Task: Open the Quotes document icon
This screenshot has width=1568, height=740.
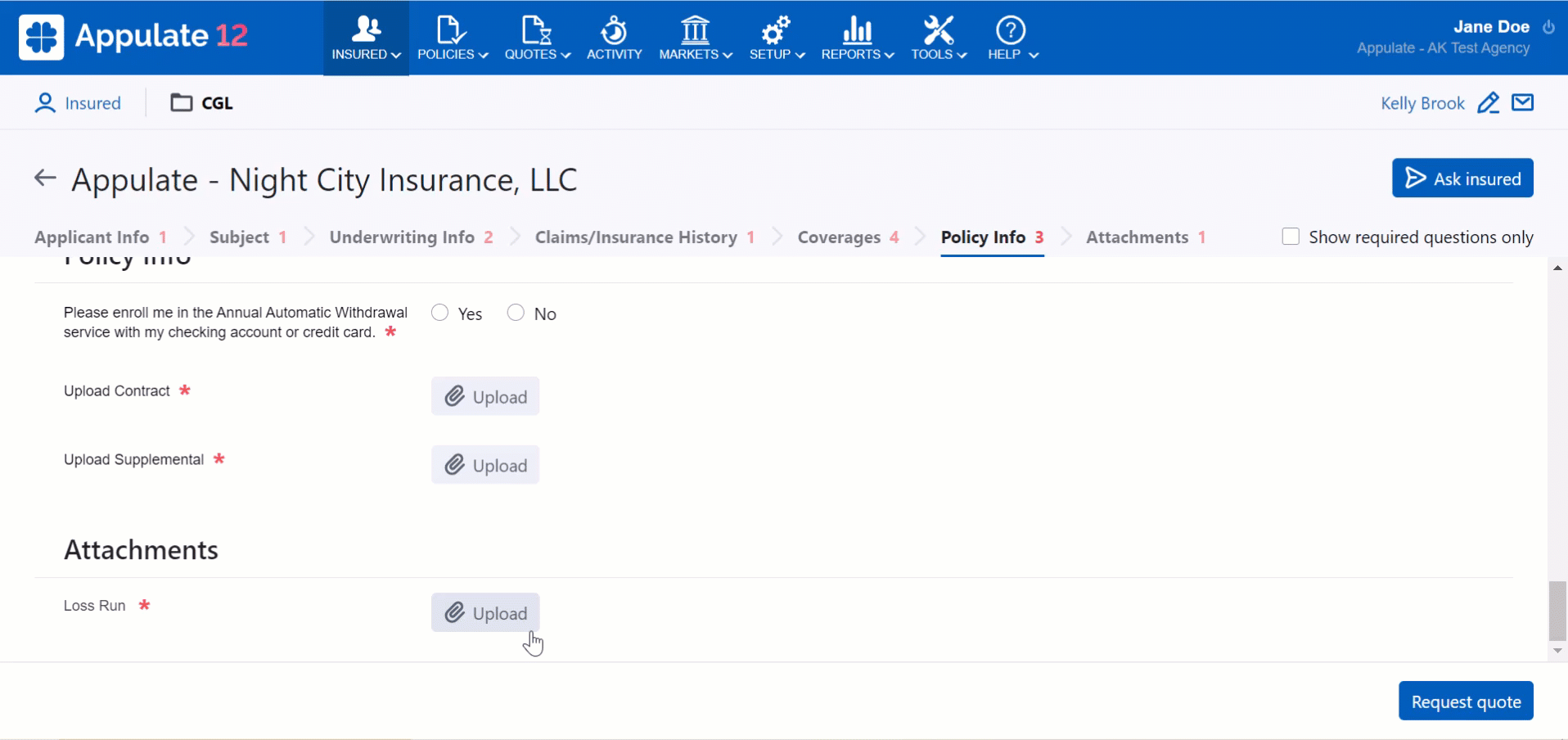Action: click(x=537, y=29)
